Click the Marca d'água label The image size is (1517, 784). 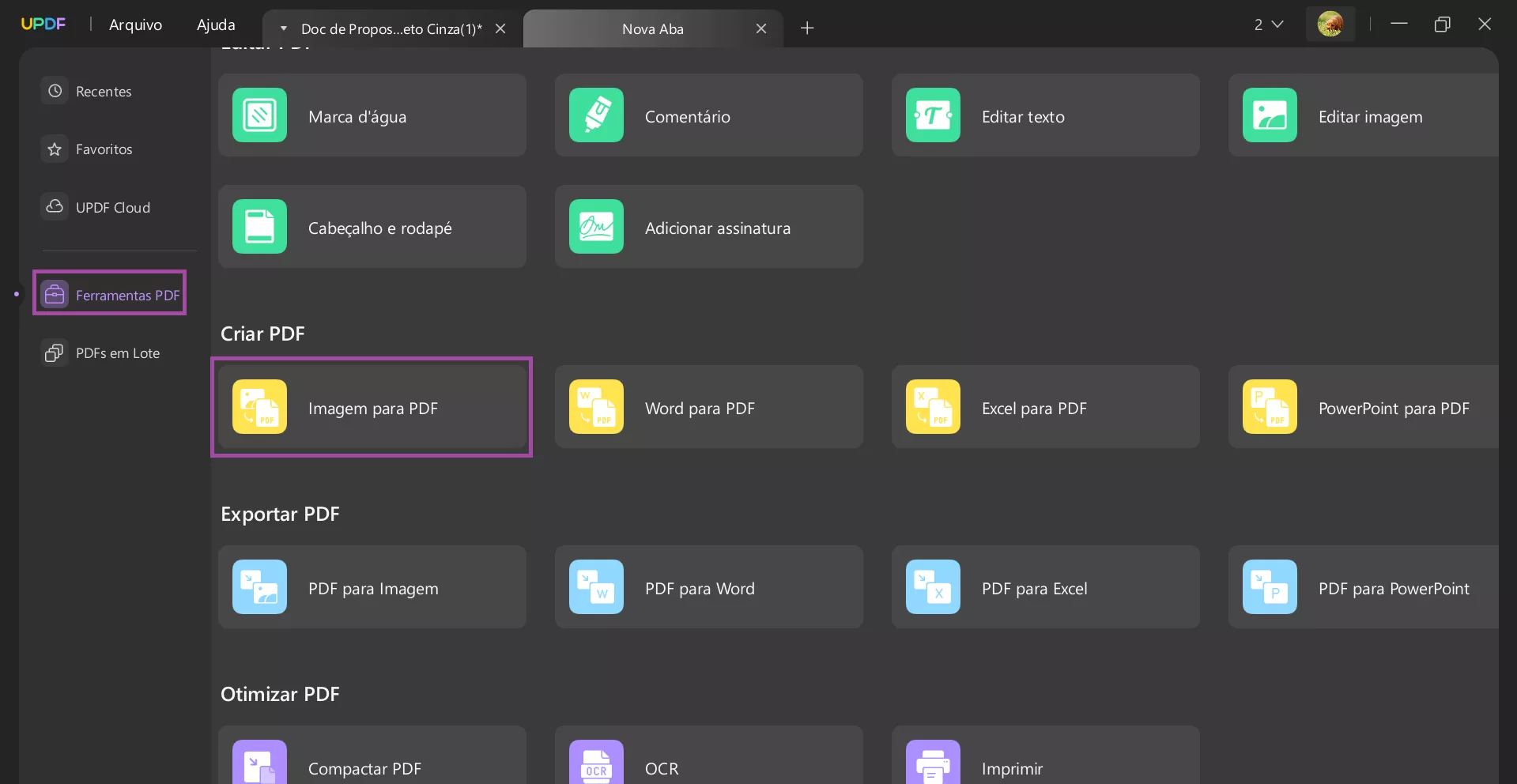point(357,117)
